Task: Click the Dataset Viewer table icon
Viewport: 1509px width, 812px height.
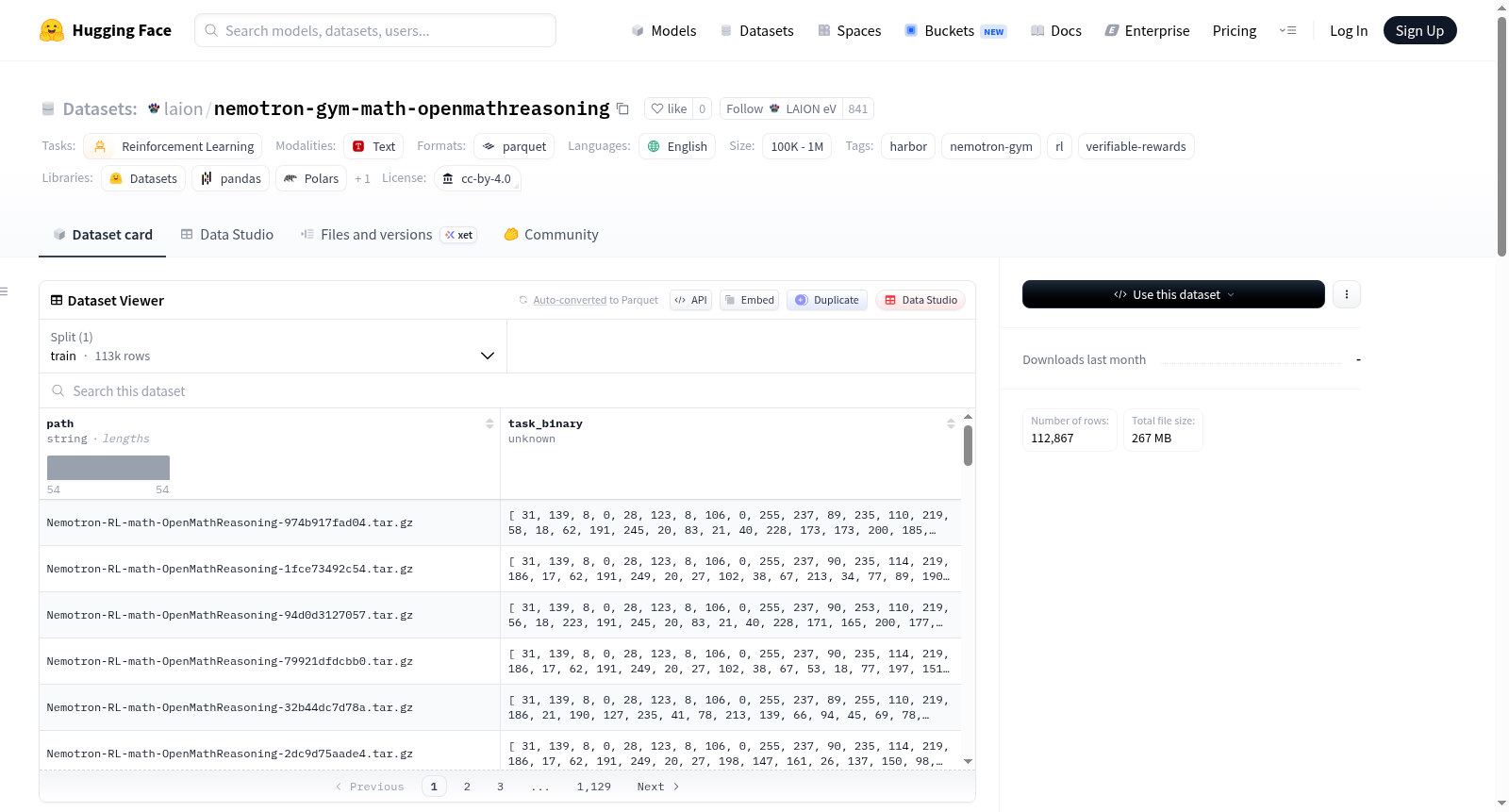Action: pyautogui.click(x=57, y=300)
